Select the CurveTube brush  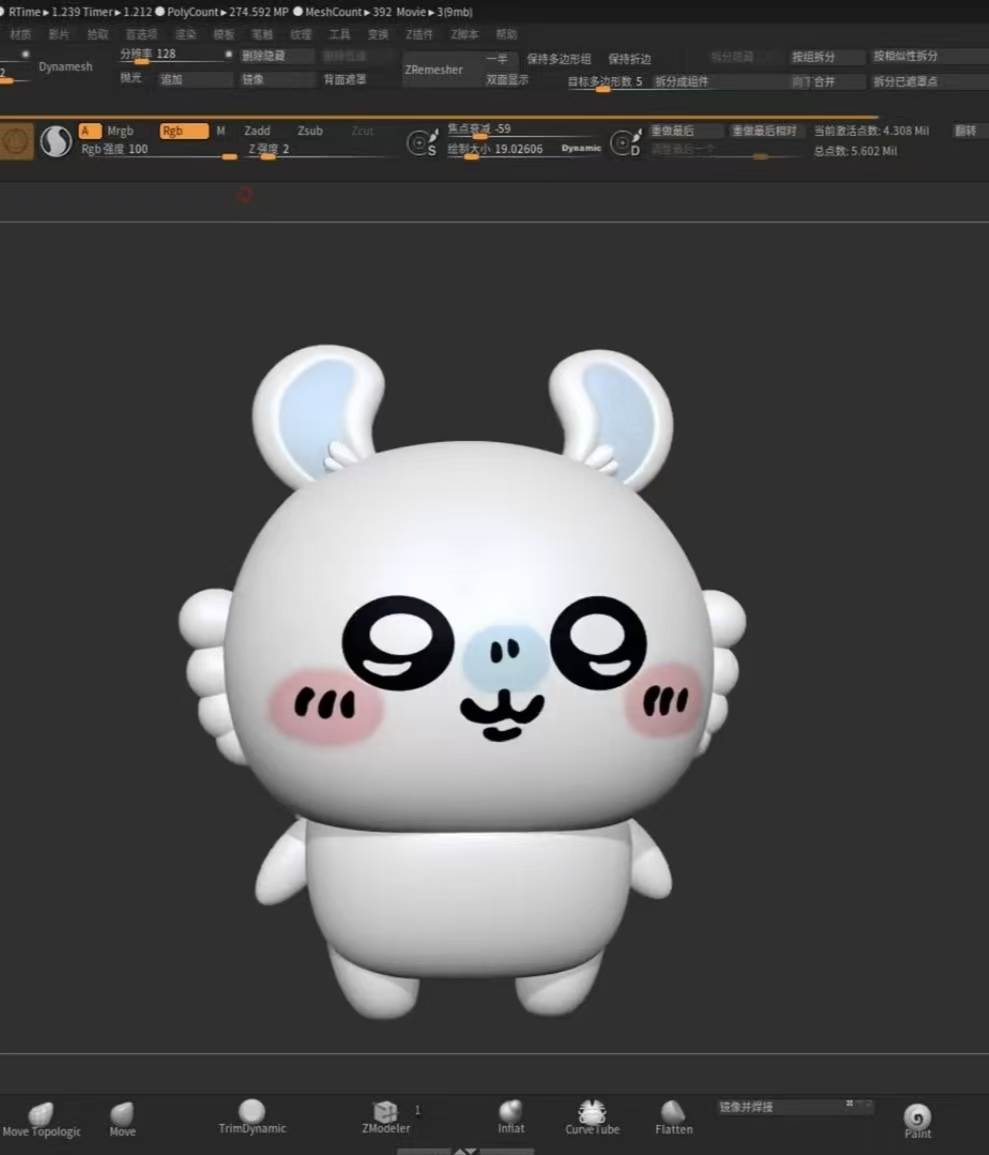(592, 1117)
